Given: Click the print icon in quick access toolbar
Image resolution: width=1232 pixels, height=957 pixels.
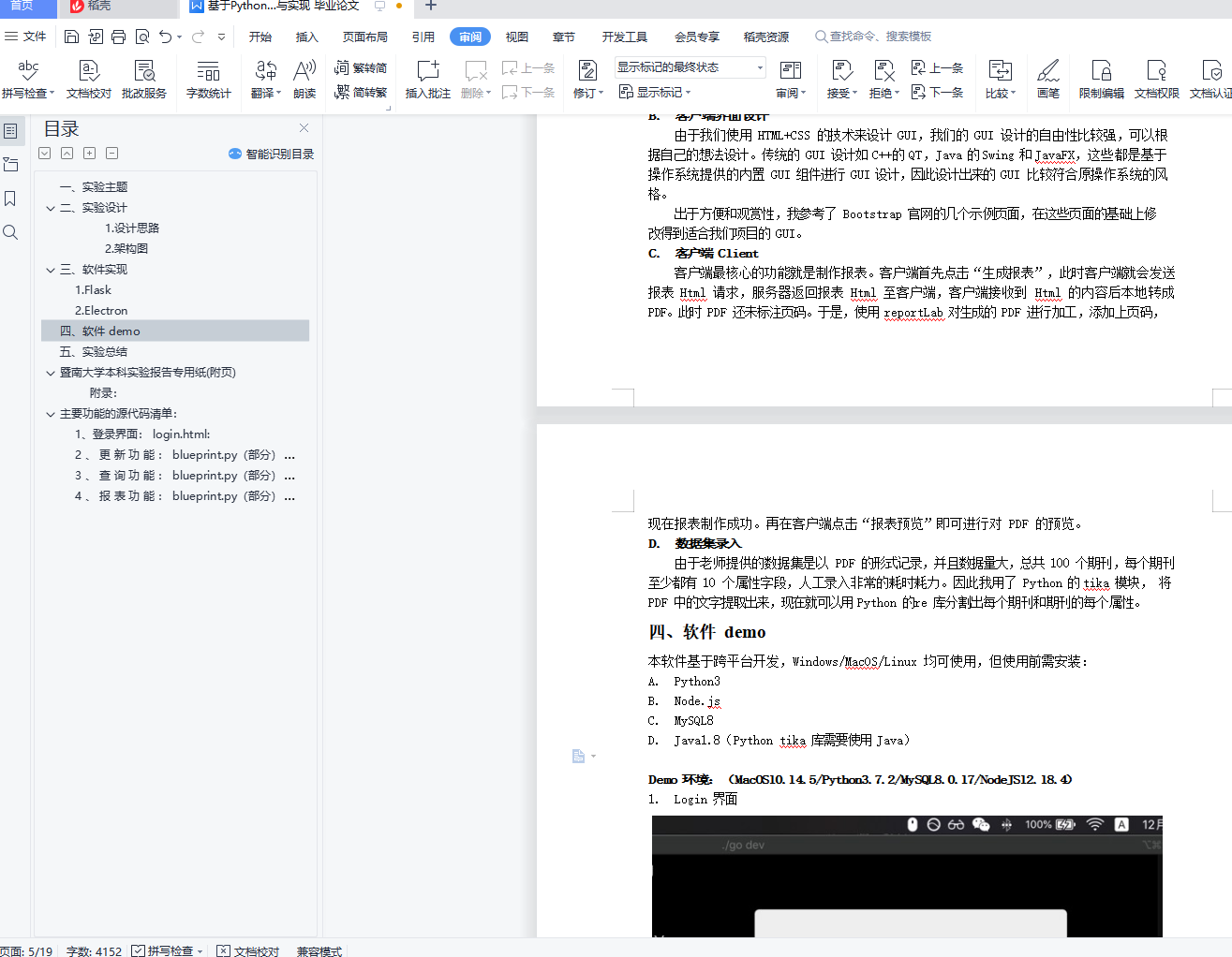Looking at the screenshot, I should [118, 37].
